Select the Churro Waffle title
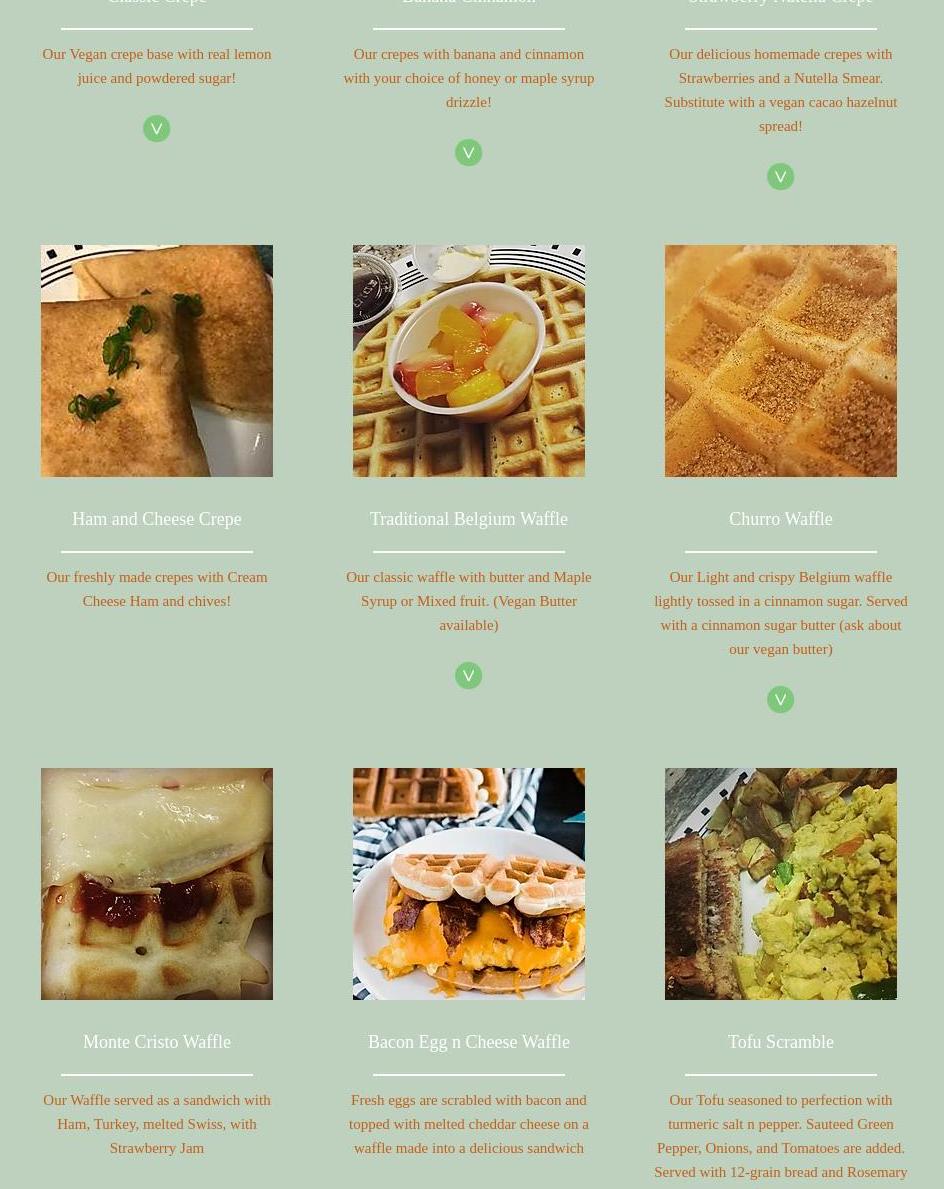This screenshot has width=944, height=1189. tap(781, 519)
